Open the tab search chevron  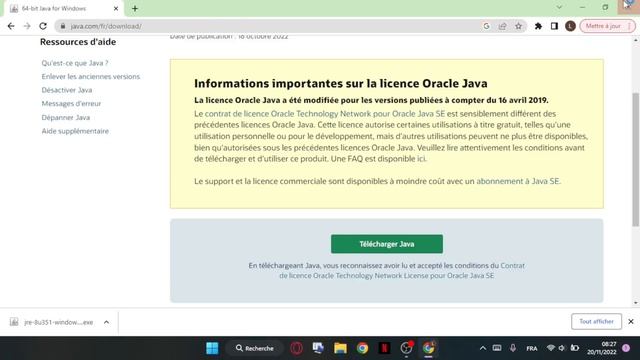[x=559, y=7]
